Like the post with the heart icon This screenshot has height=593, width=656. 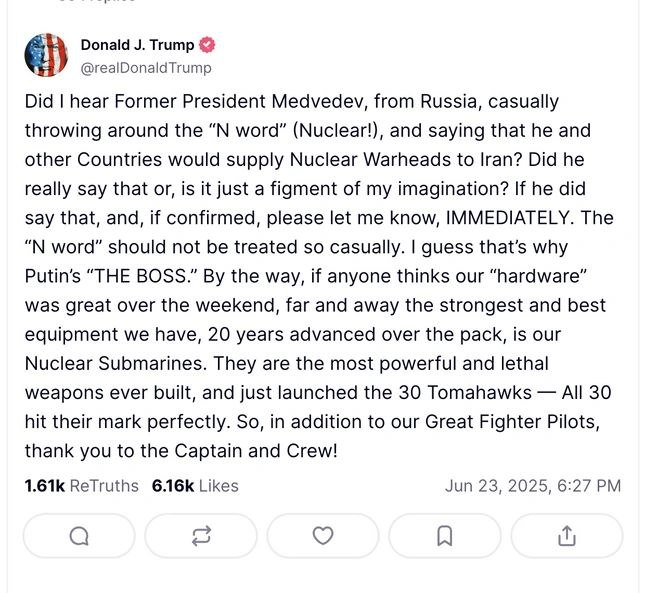[x=323, y=536]
